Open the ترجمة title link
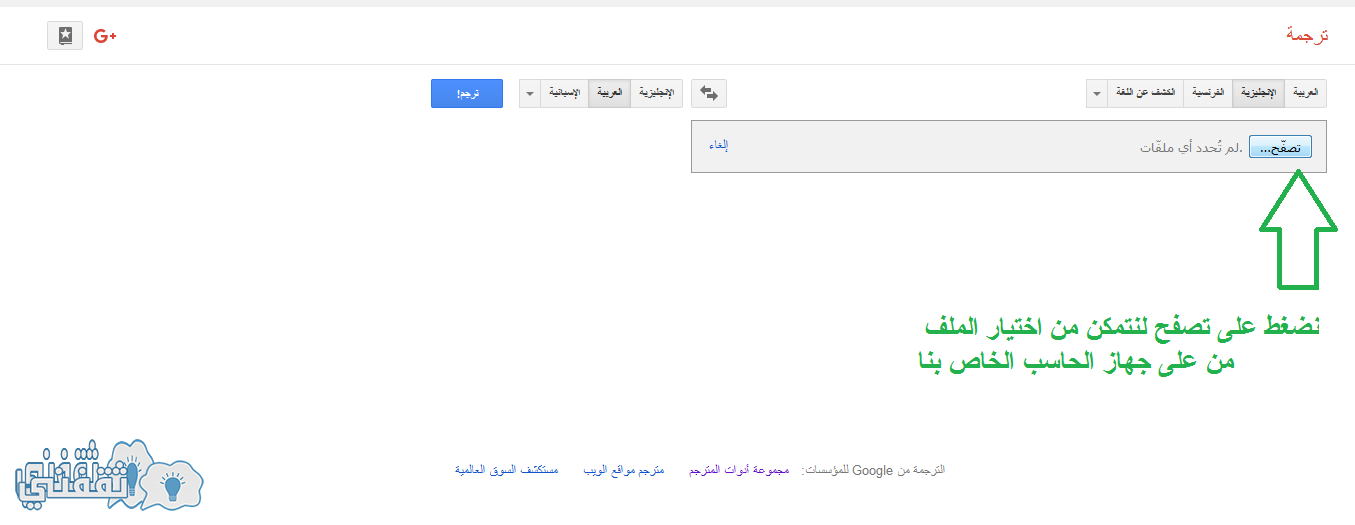This screenshot has width=1355, height=525. coord(1307,35)
